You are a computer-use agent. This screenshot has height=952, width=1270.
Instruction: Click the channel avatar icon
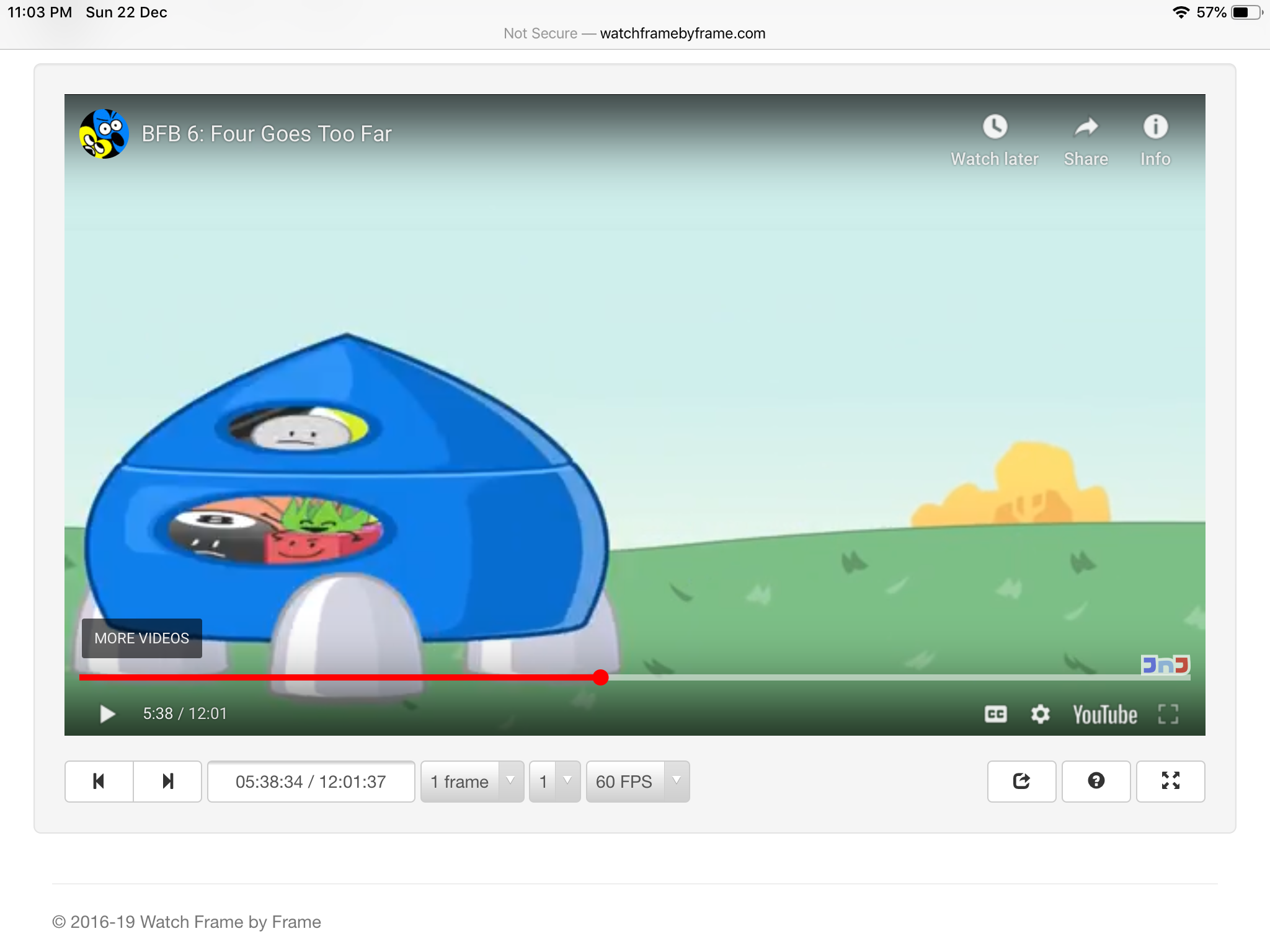point(104,134)
